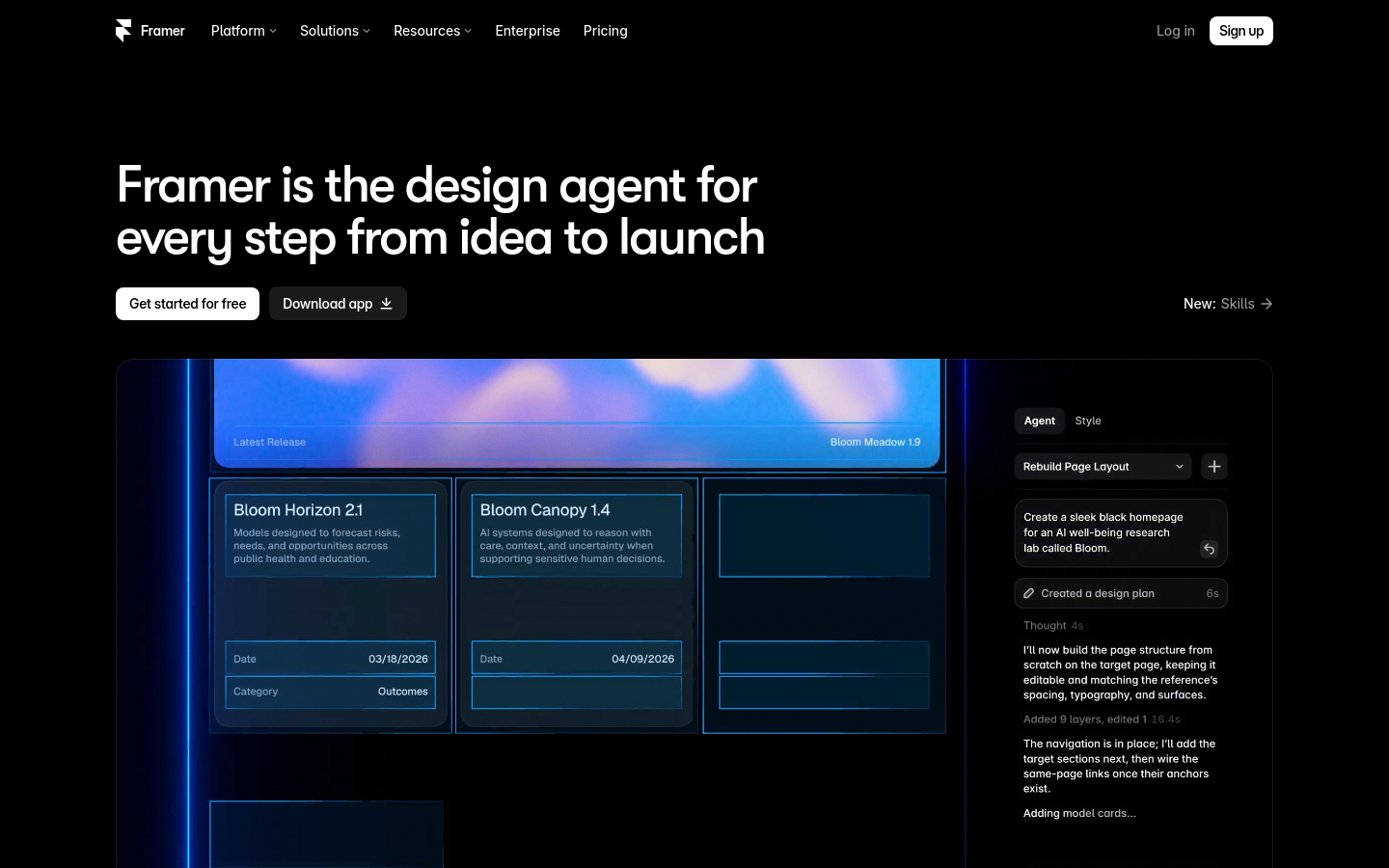Click the Sign up button
Screen dimensions: 1389x868
(1241, 31)
